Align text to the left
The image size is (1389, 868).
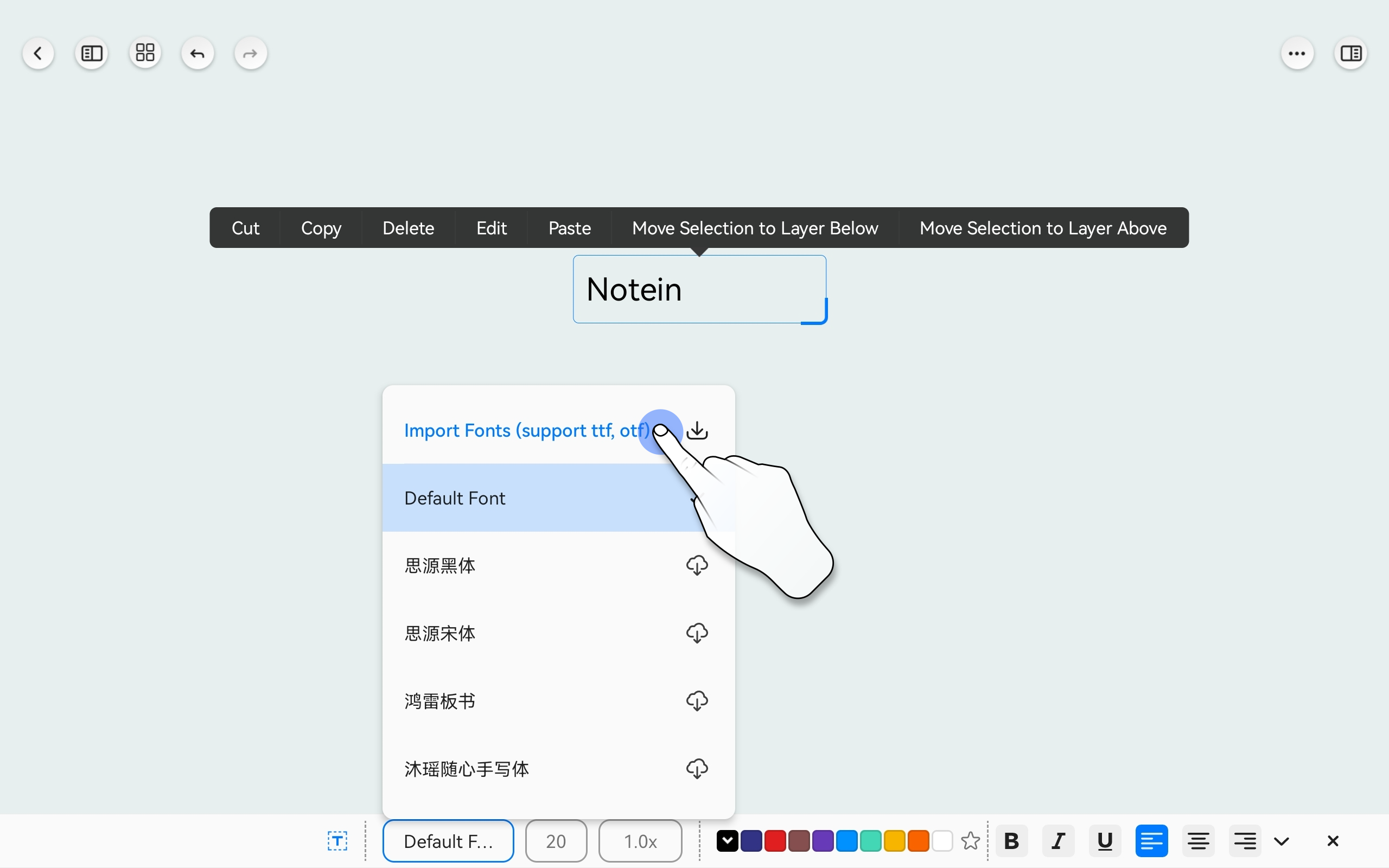pos(1151,841)
